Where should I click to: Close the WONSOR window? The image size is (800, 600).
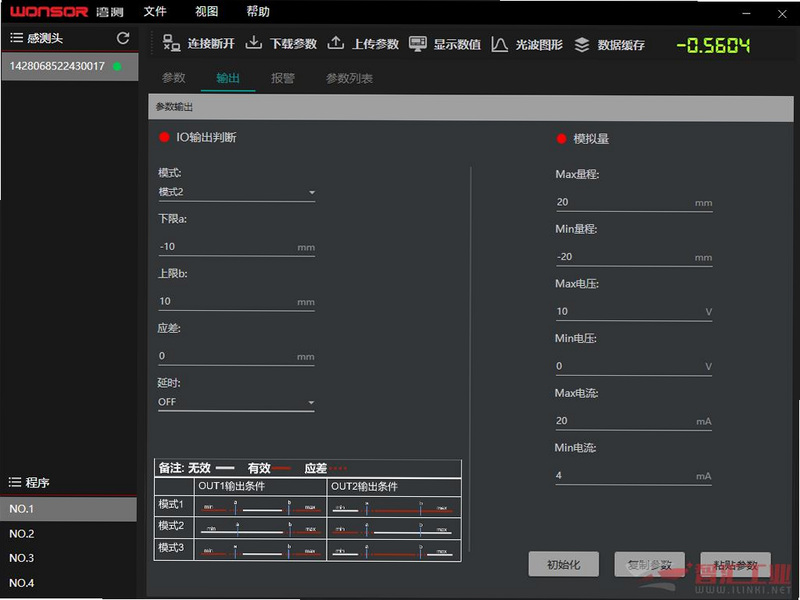point(782,14)
